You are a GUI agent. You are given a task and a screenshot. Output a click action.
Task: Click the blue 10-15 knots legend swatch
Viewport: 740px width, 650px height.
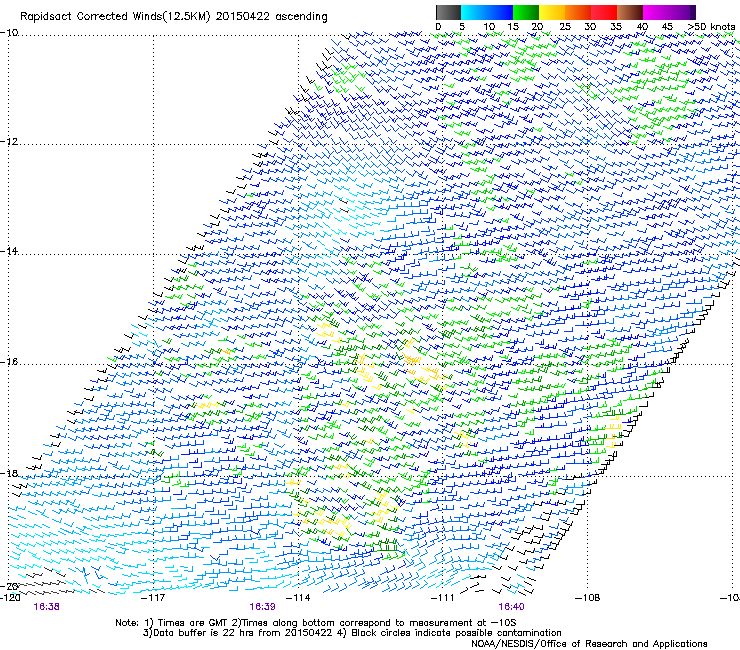(500, 12)
